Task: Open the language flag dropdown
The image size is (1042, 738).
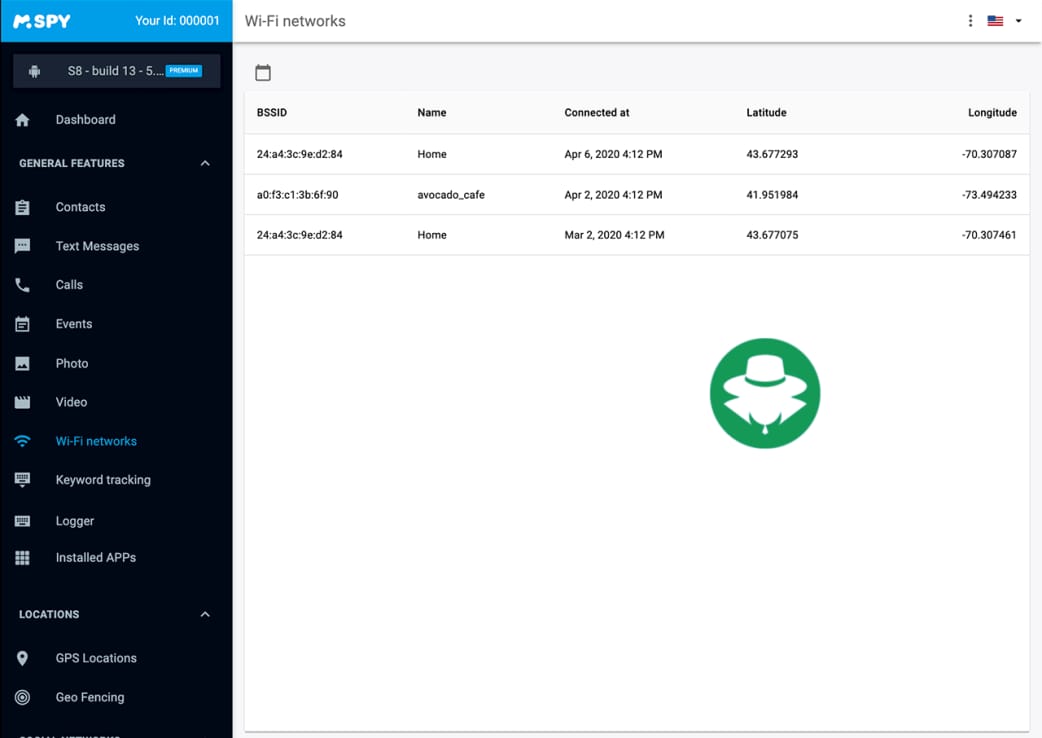Action: click(1004, 21)
